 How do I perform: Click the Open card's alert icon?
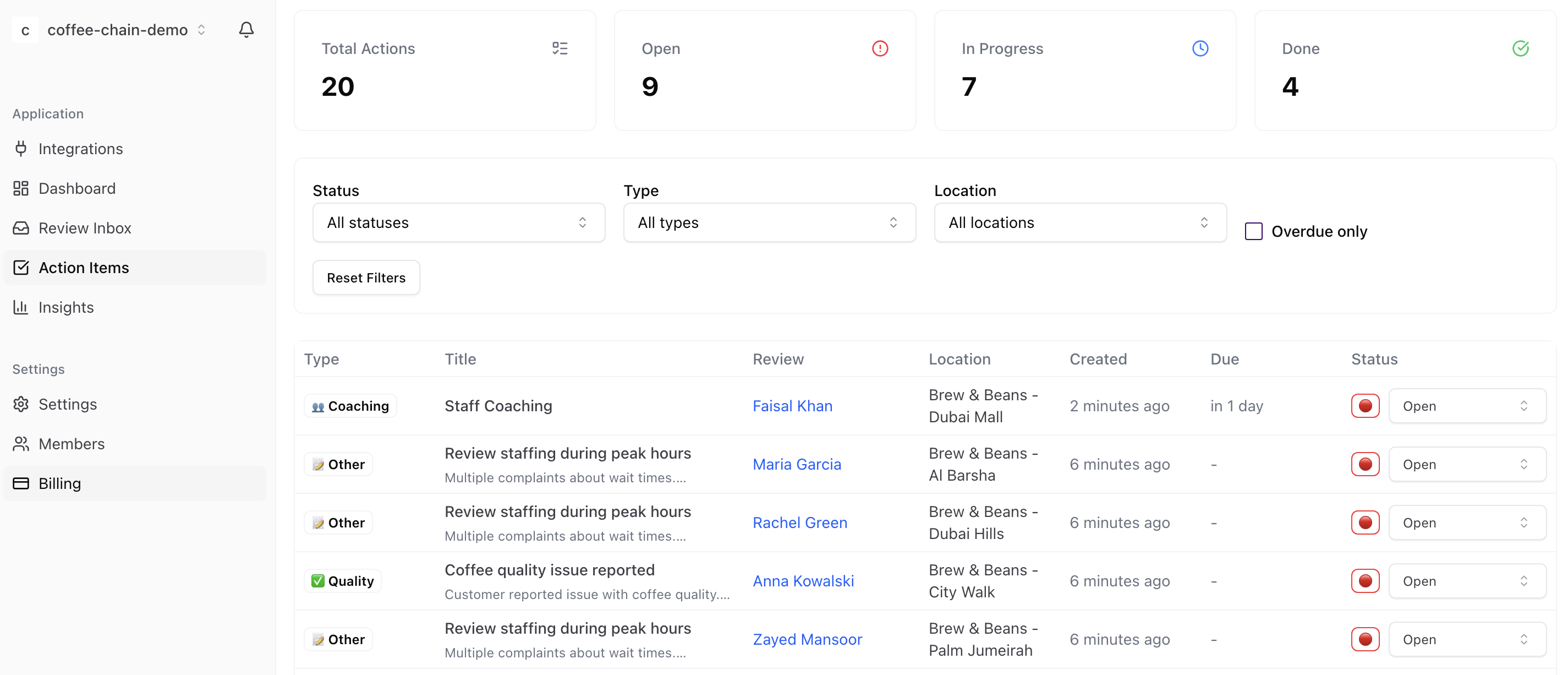[x=880, y=48]
